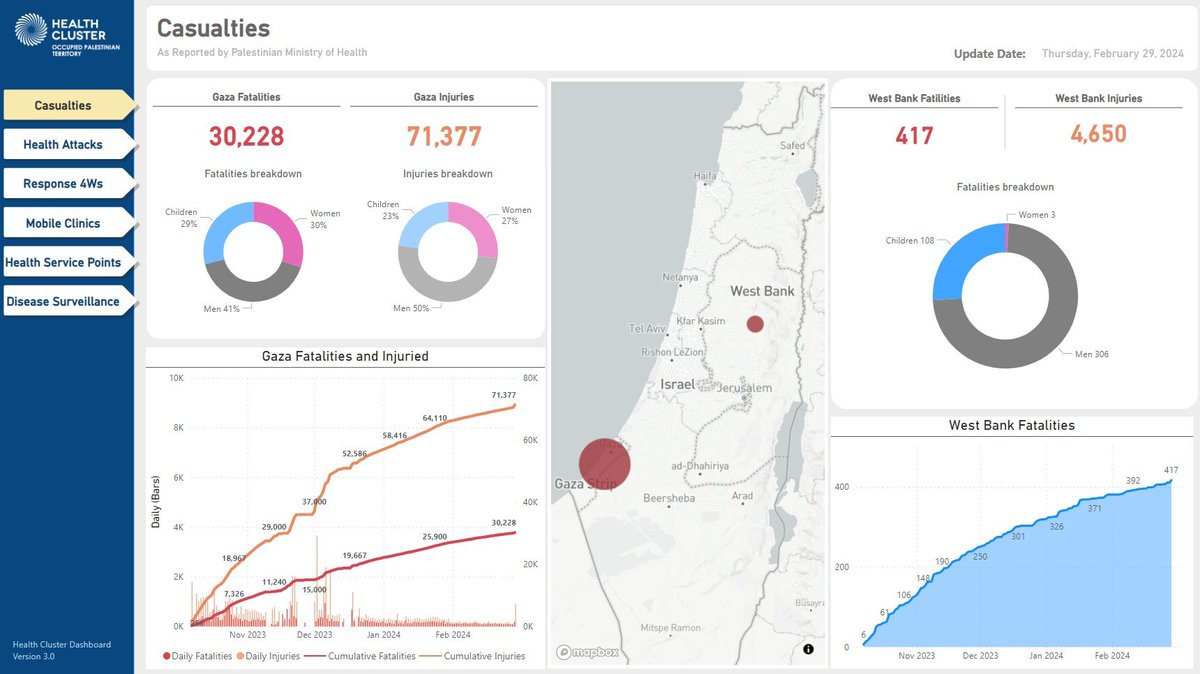This screenshot has width=1200, height=674.
Task: Click the 'As Reported by Palestinian Ministry of Health' subtitle
Action: pos(262,53)
